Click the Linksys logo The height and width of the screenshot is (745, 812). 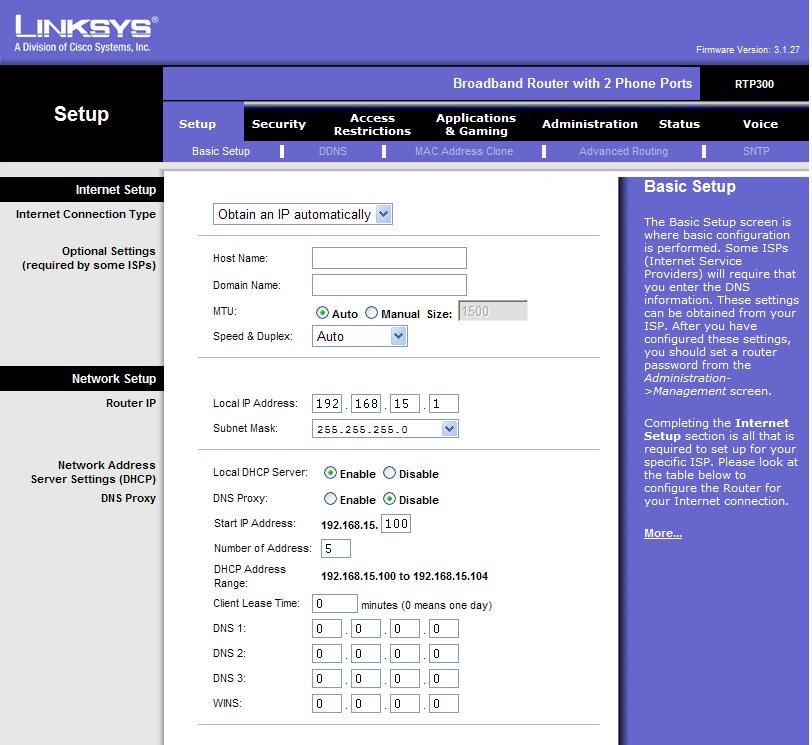pyautogui.click(x=86, y=34)
